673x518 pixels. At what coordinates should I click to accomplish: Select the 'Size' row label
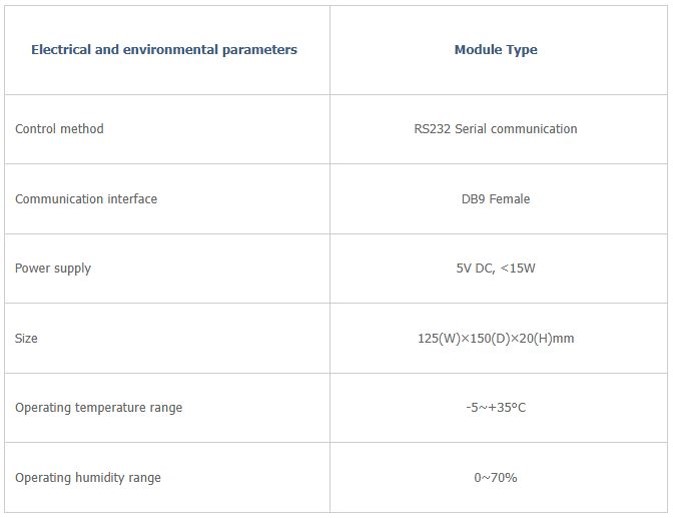26,338
